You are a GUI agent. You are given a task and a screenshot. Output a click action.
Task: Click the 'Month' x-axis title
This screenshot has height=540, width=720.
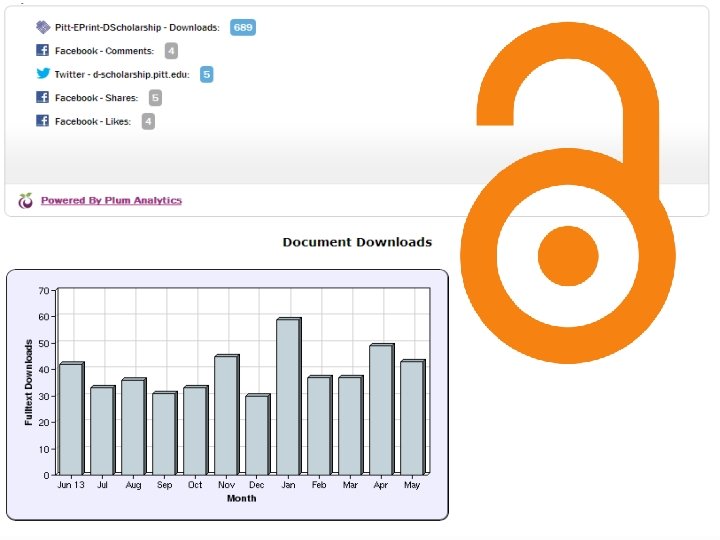(x=242, y=498)
